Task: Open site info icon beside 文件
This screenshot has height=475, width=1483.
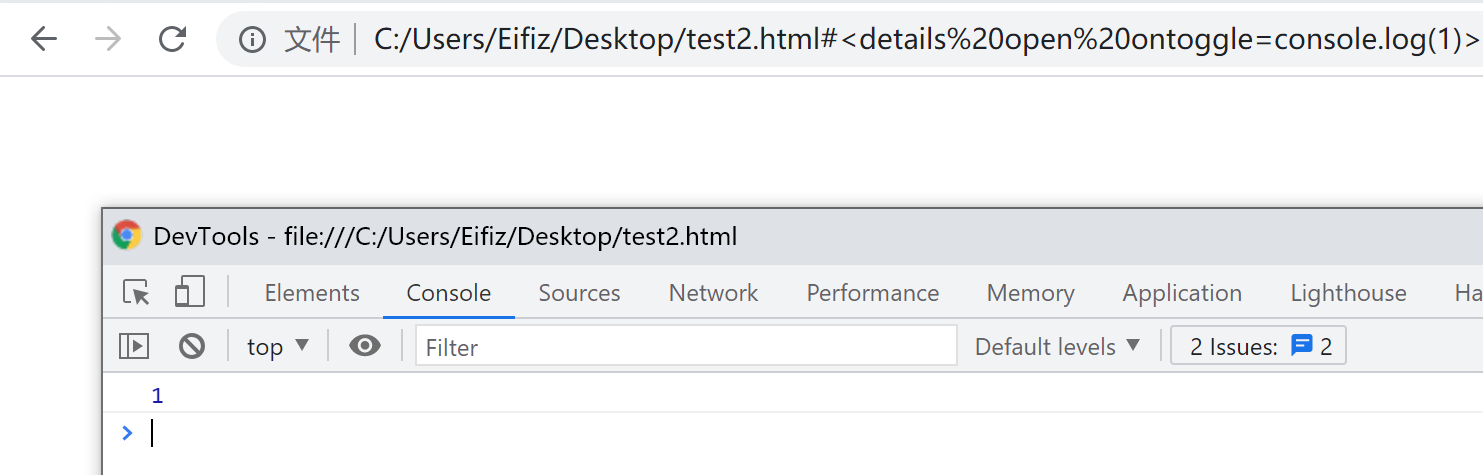Action: pos(253,40)
